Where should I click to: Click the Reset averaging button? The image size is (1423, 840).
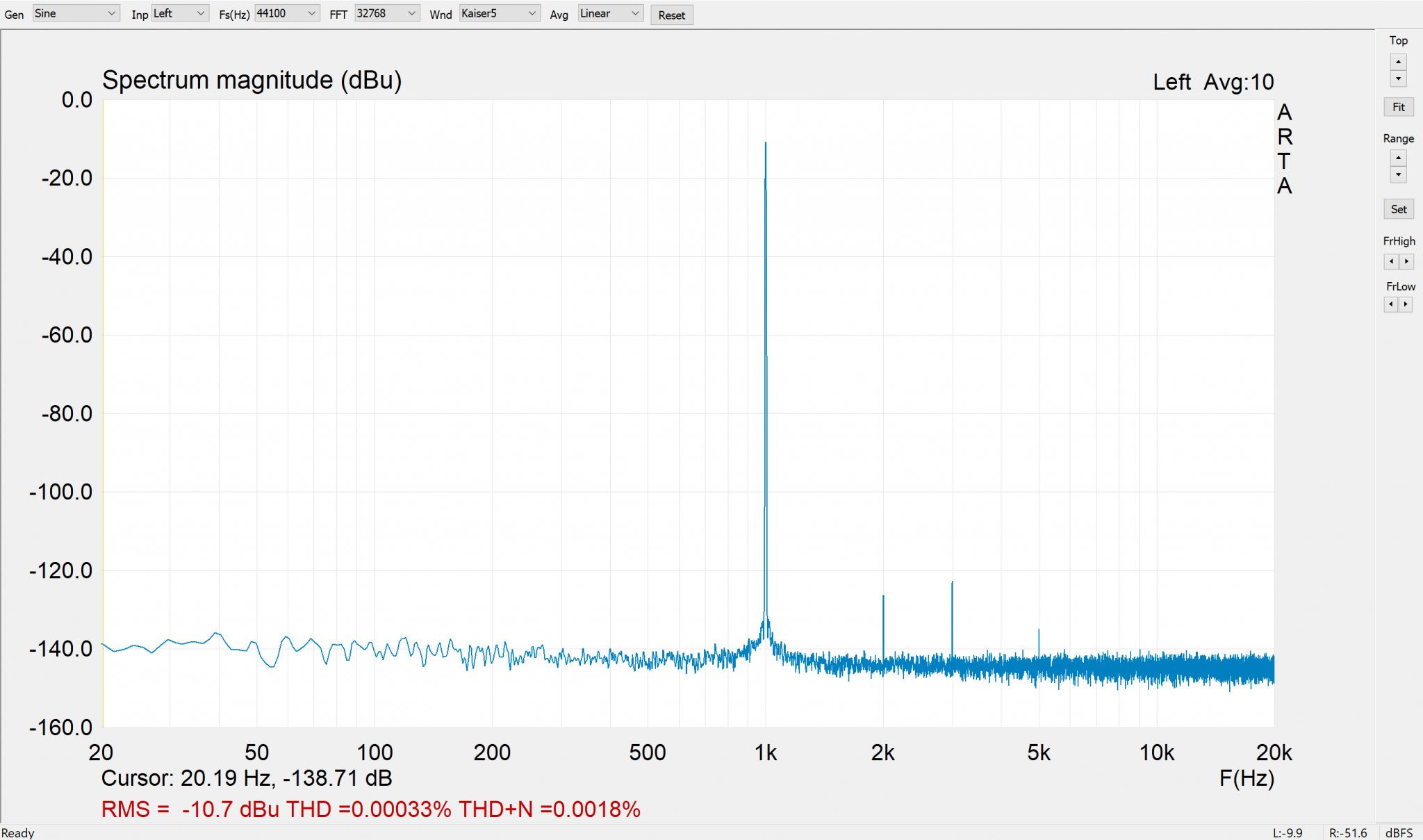click(x=671, y=15)
